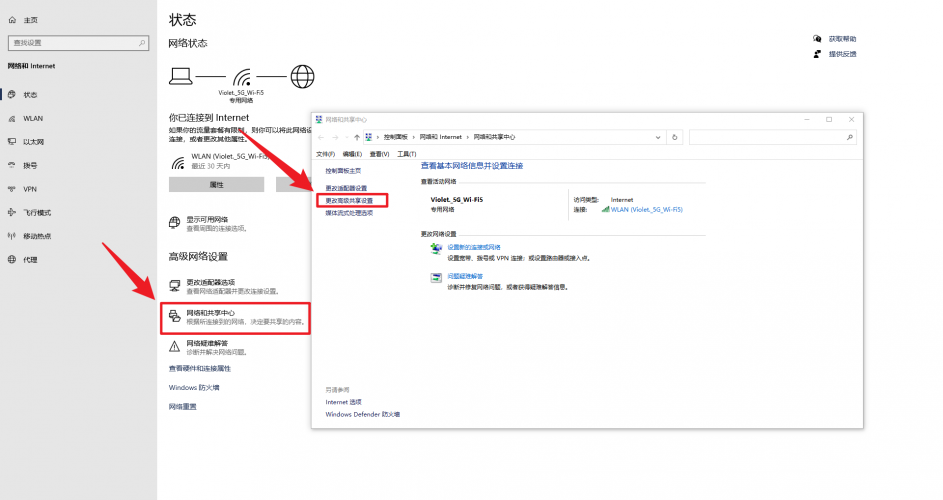
Task: Open the VPN settings page
Action: point(30,189)
